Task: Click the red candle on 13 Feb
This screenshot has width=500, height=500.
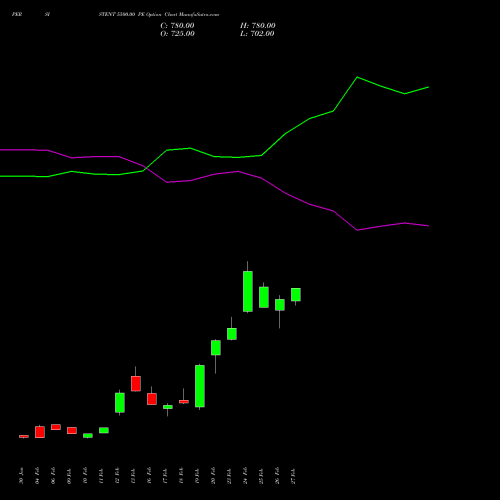Action: [136, 384]
